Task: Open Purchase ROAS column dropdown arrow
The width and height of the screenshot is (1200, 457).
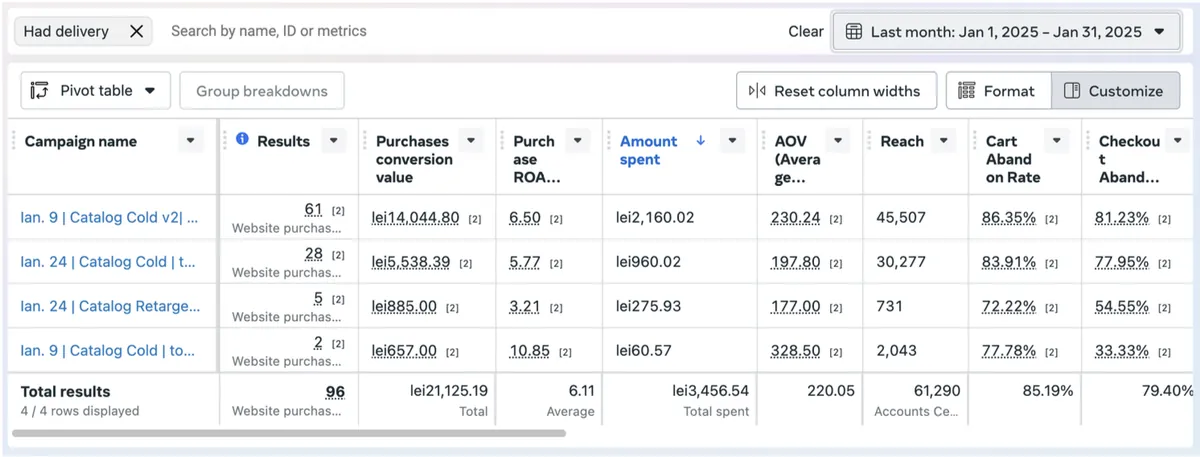Action: (577, 141)
